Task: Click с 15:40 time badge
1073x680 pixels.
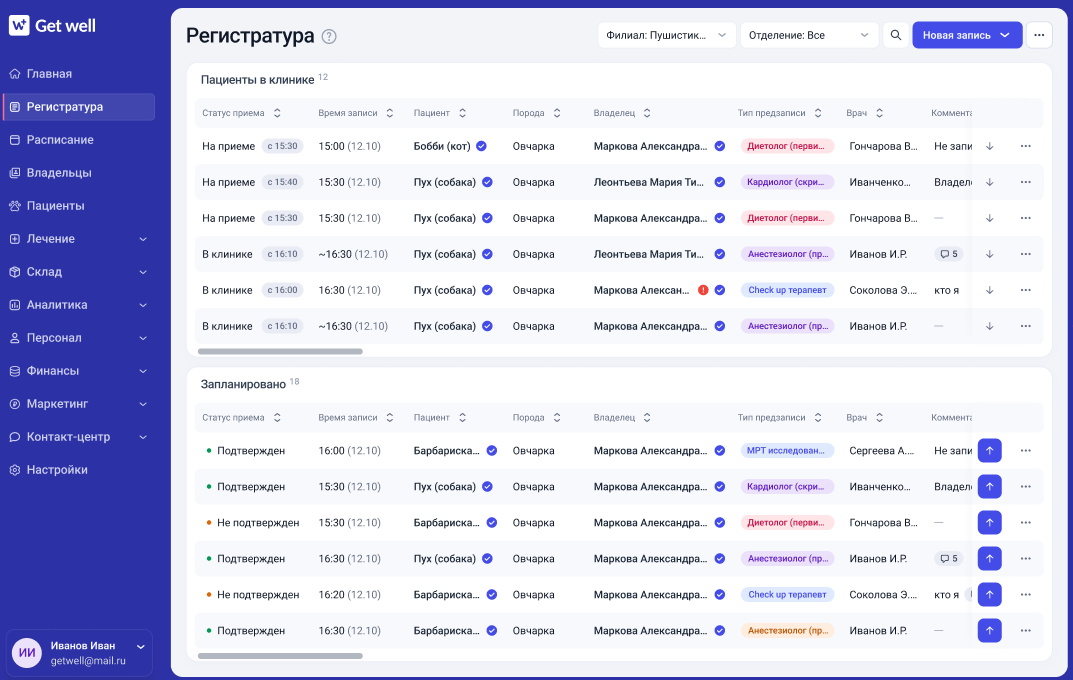Action: pyautogui.click(x=282, y=182)
